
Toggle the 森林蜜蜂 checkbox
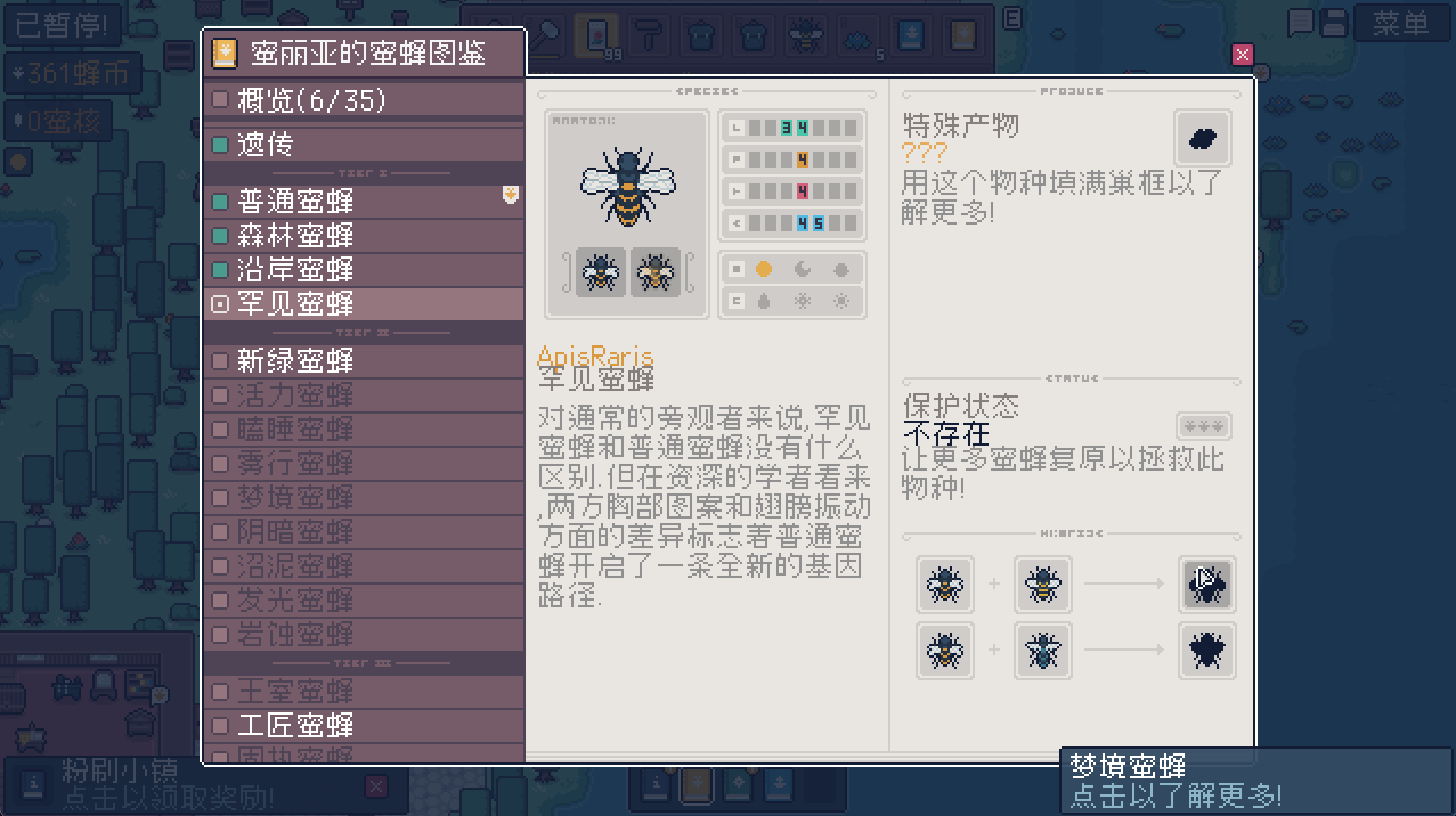point(221,236)
